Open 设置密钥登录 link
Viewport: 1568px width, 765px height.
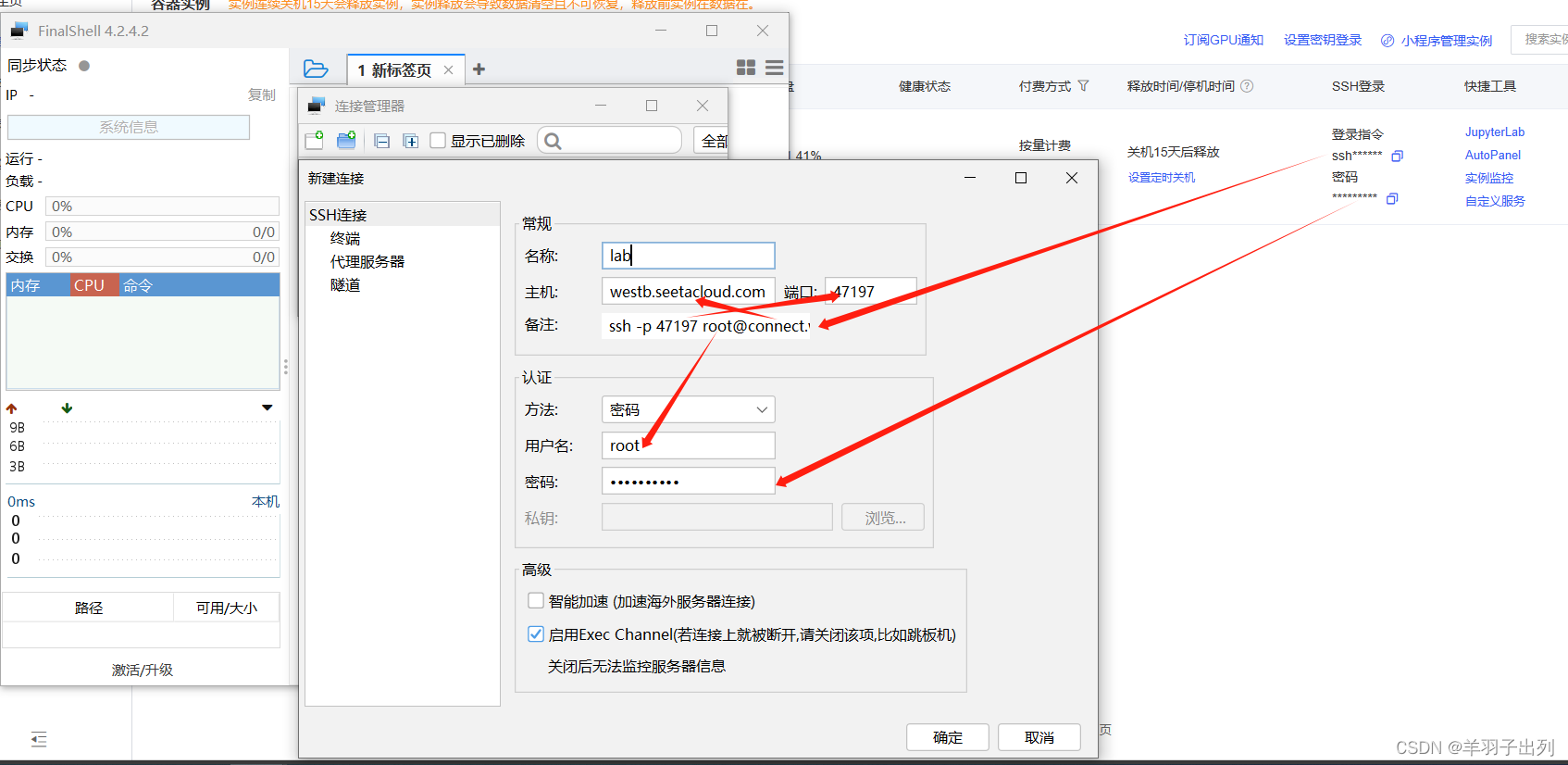tap(1323, 40)
